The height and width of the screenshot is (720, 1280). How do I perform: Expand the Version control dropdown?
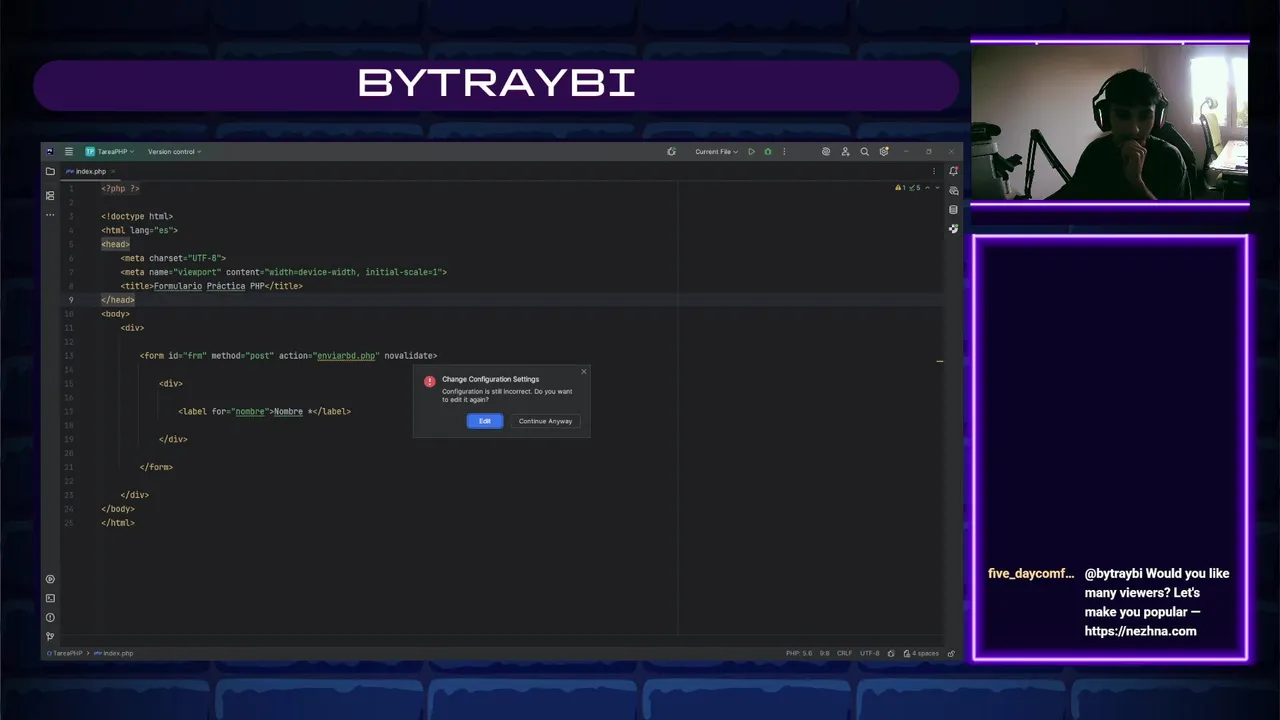click(174, 152)
